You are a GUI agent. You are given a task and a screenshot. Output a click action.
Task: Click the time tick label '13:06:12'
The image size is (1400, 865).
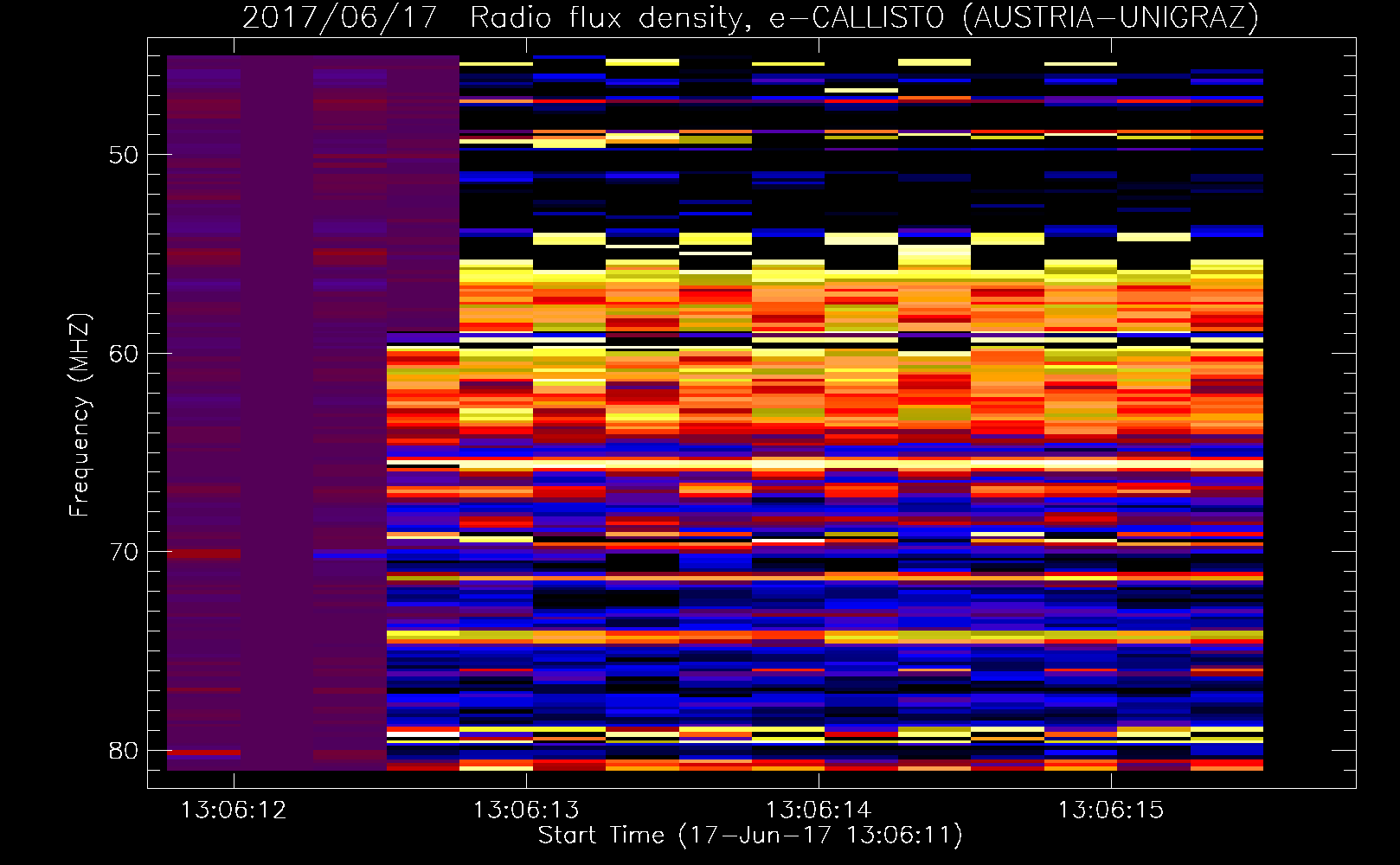click(234, 811)
